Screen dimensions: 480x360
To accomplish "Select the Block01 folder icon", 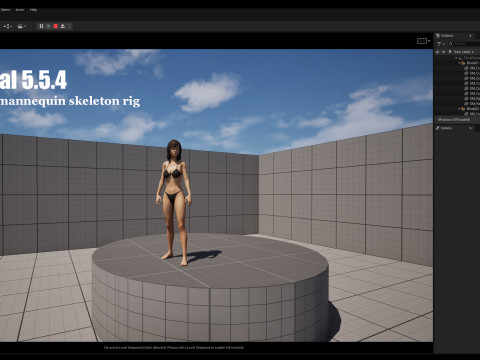I will 463,63.
